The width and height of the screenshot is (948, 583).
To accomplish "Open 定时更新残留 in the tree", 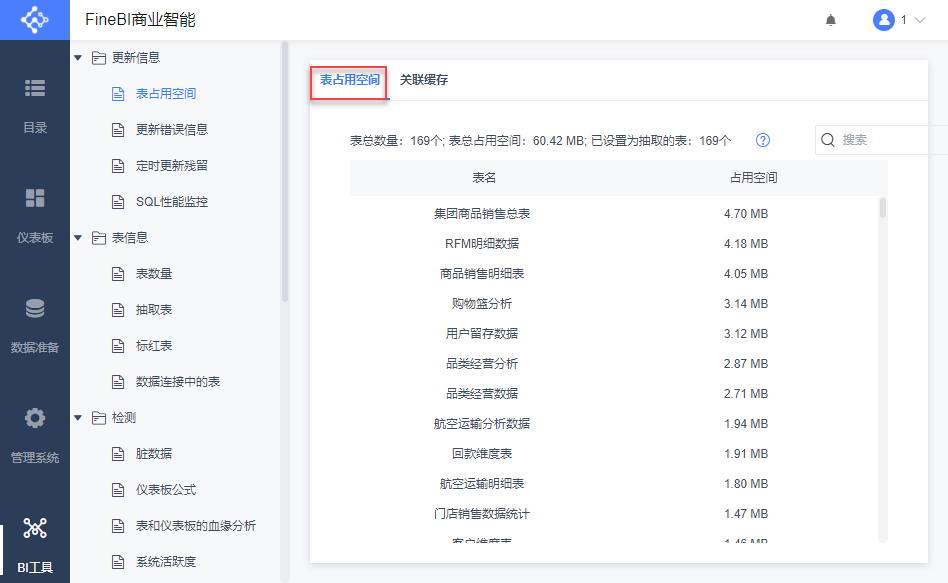I will point(172,166).
